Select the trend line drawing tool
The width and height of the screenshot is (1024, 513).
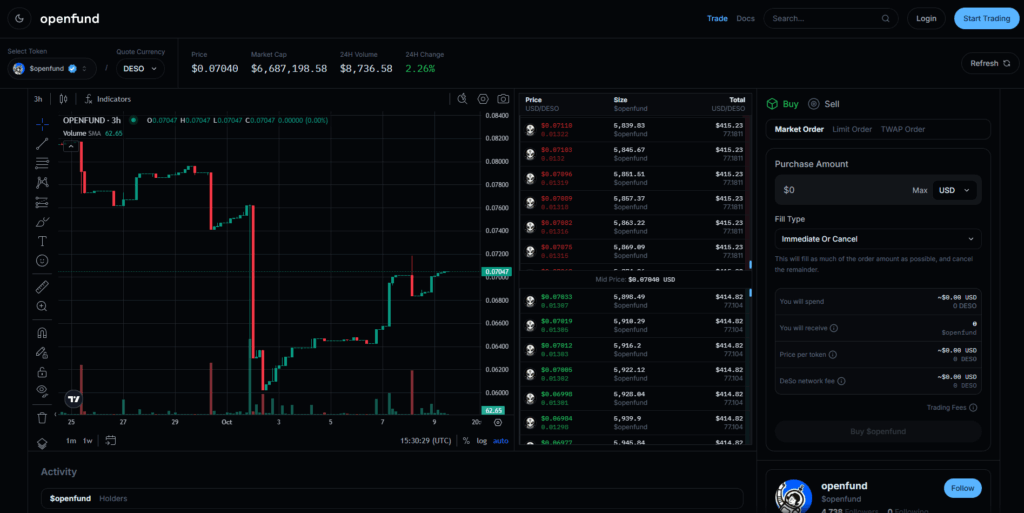click(x=42, y=144)
